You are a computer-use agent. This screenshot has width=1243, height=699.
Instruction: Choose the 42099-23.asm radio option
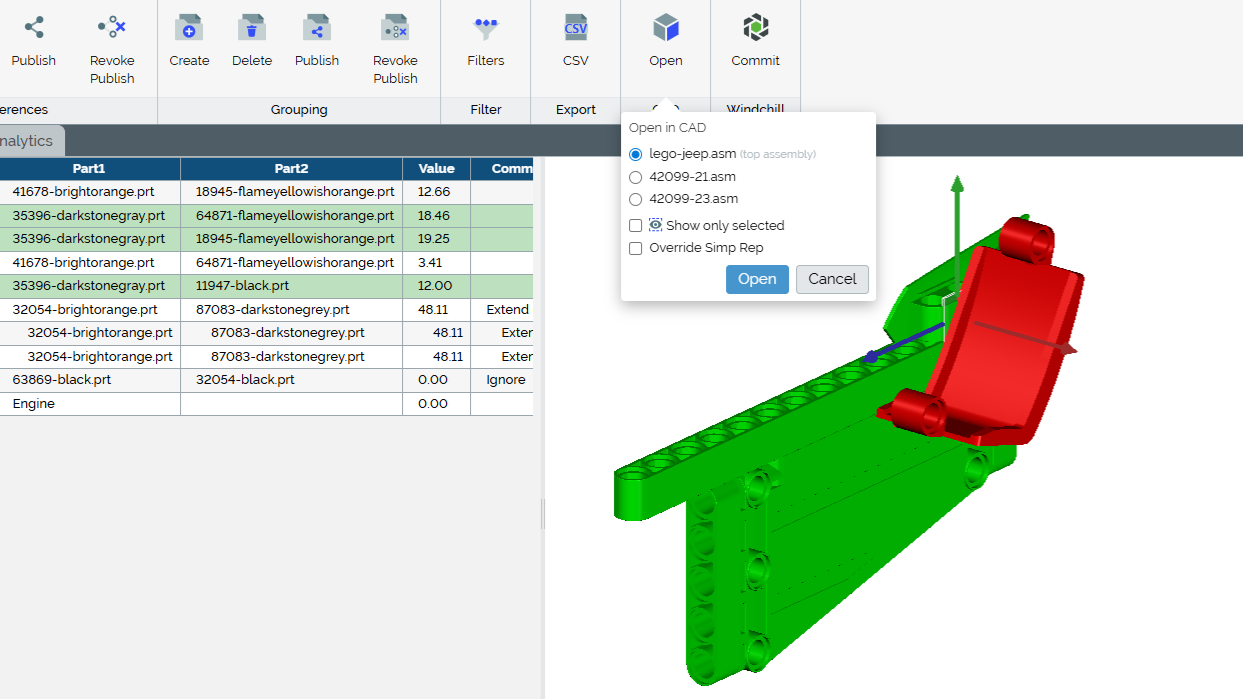coord(636,199)
